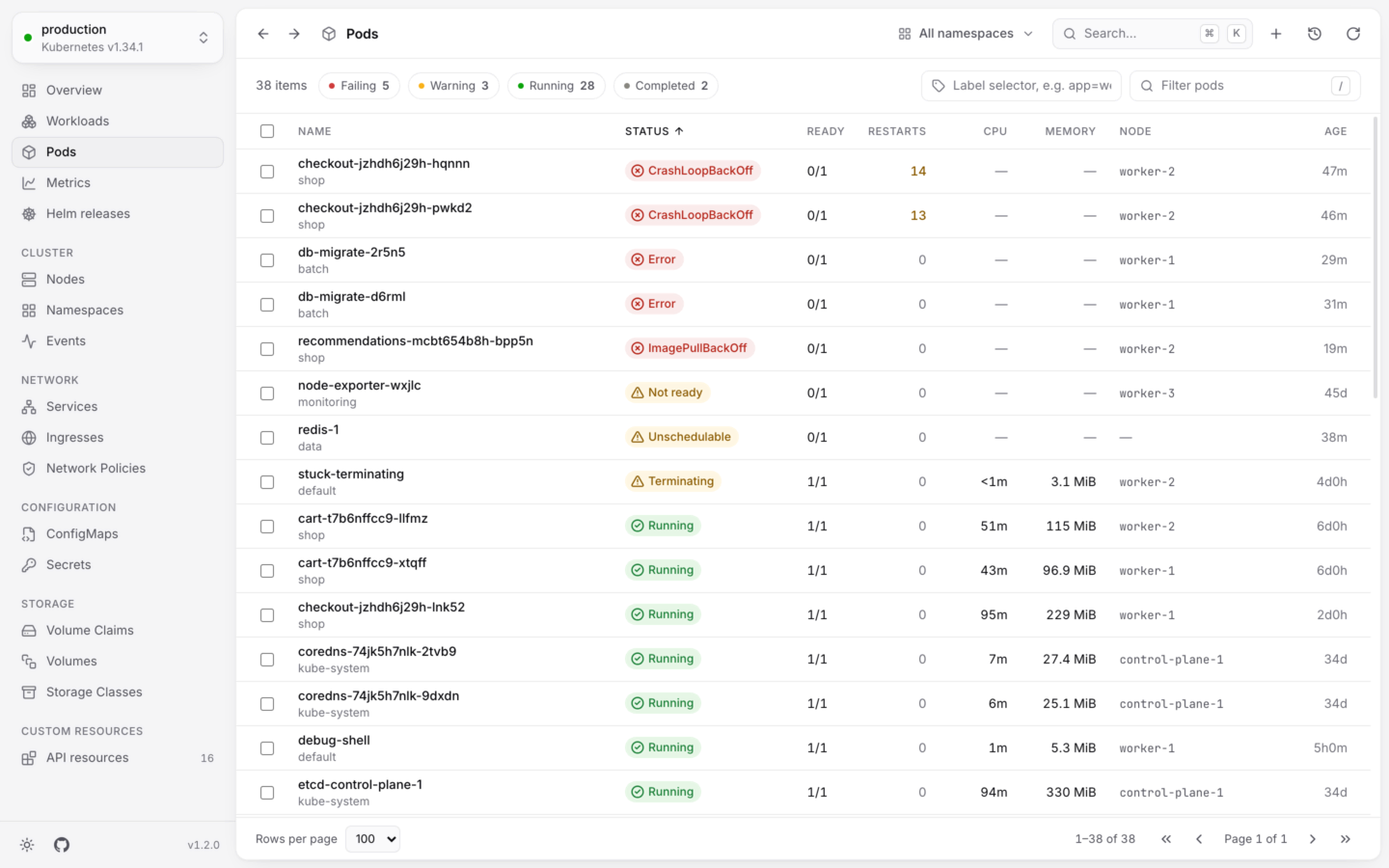Select the redis-1 pod checkbox
The image size is (1389, 868).
click(267, 438)
